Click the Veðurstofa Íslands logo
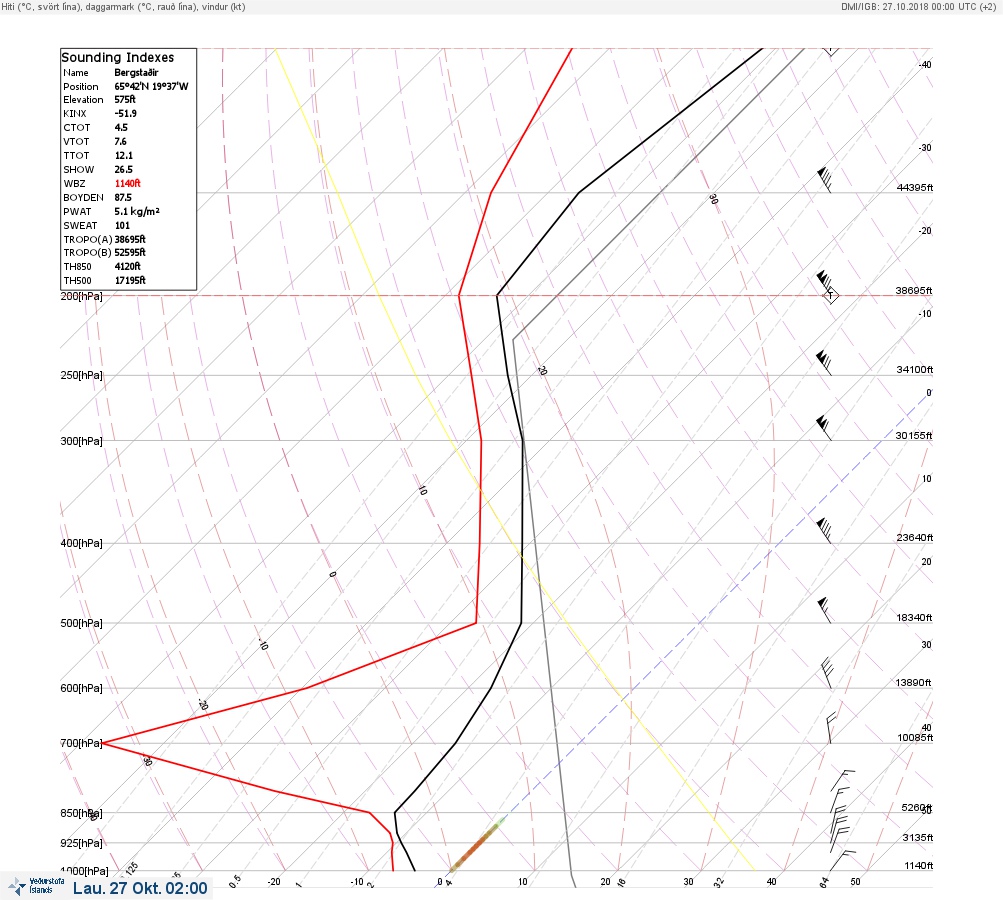1003x900 pixels. (36, 886)
